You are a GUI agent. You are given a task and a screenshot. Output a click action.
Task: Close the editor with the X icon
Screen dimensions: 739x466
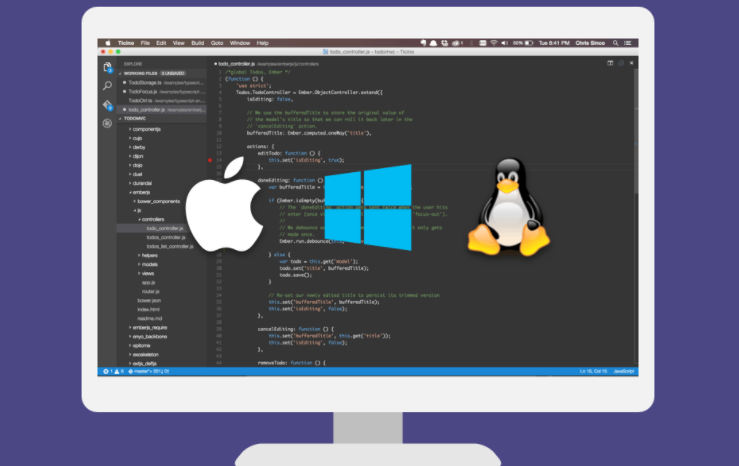[632, 63]
